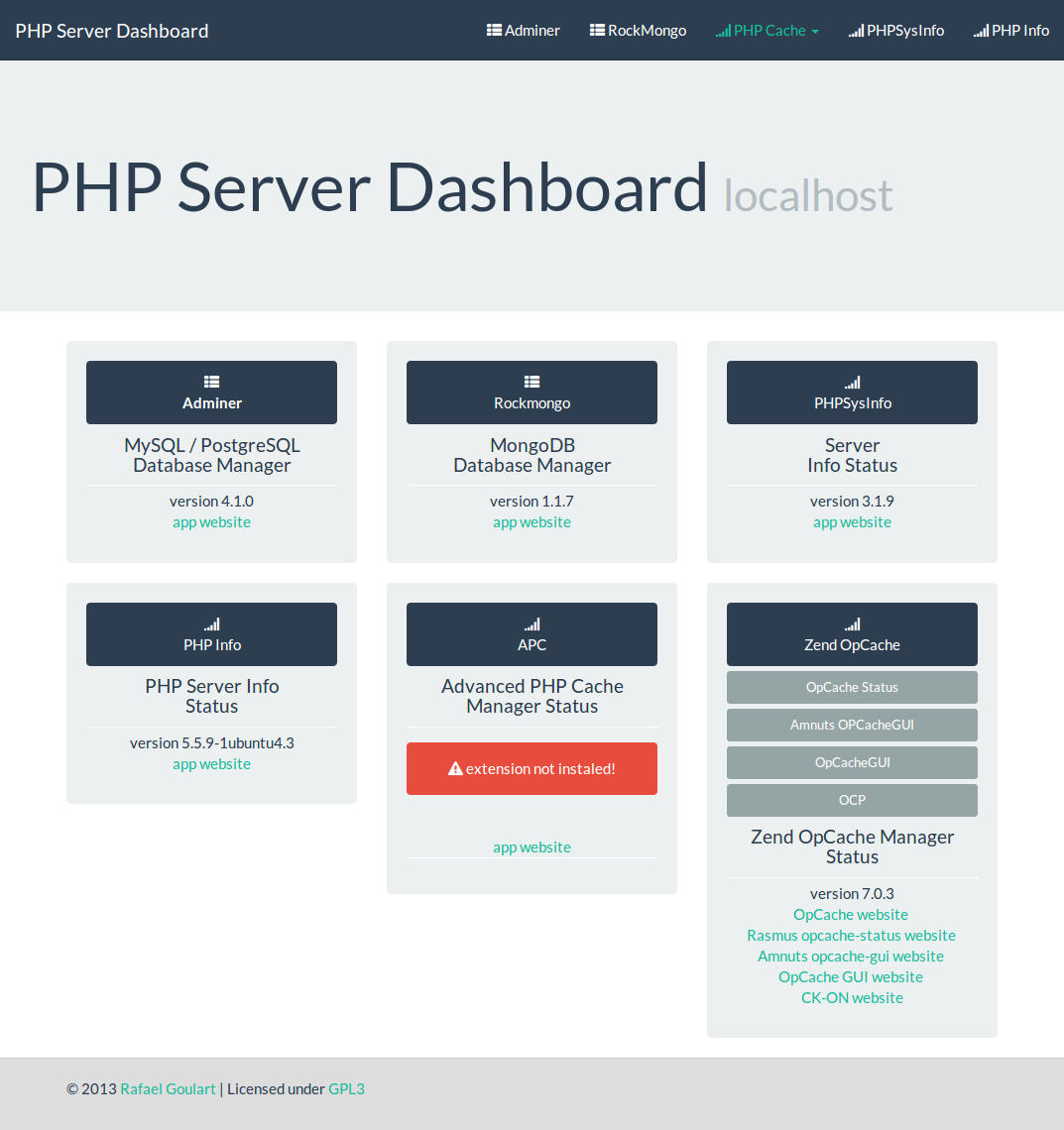Open RockMongo from the top navigation
Image resolution: width=1064 pixels, height=1130 pixels.
coord(638,31)
